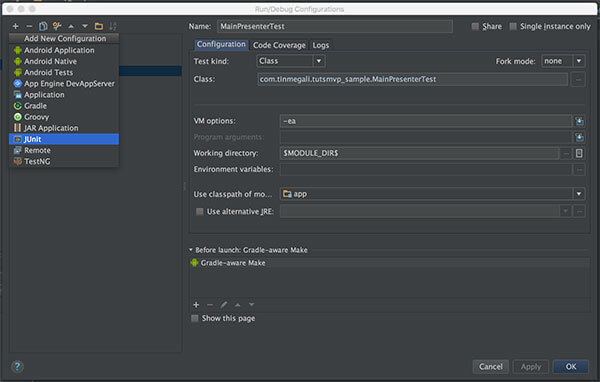Open the alternative JRE dropdown arrow
Viewport: 600px width, 382px height.
(x=565, y=211)
